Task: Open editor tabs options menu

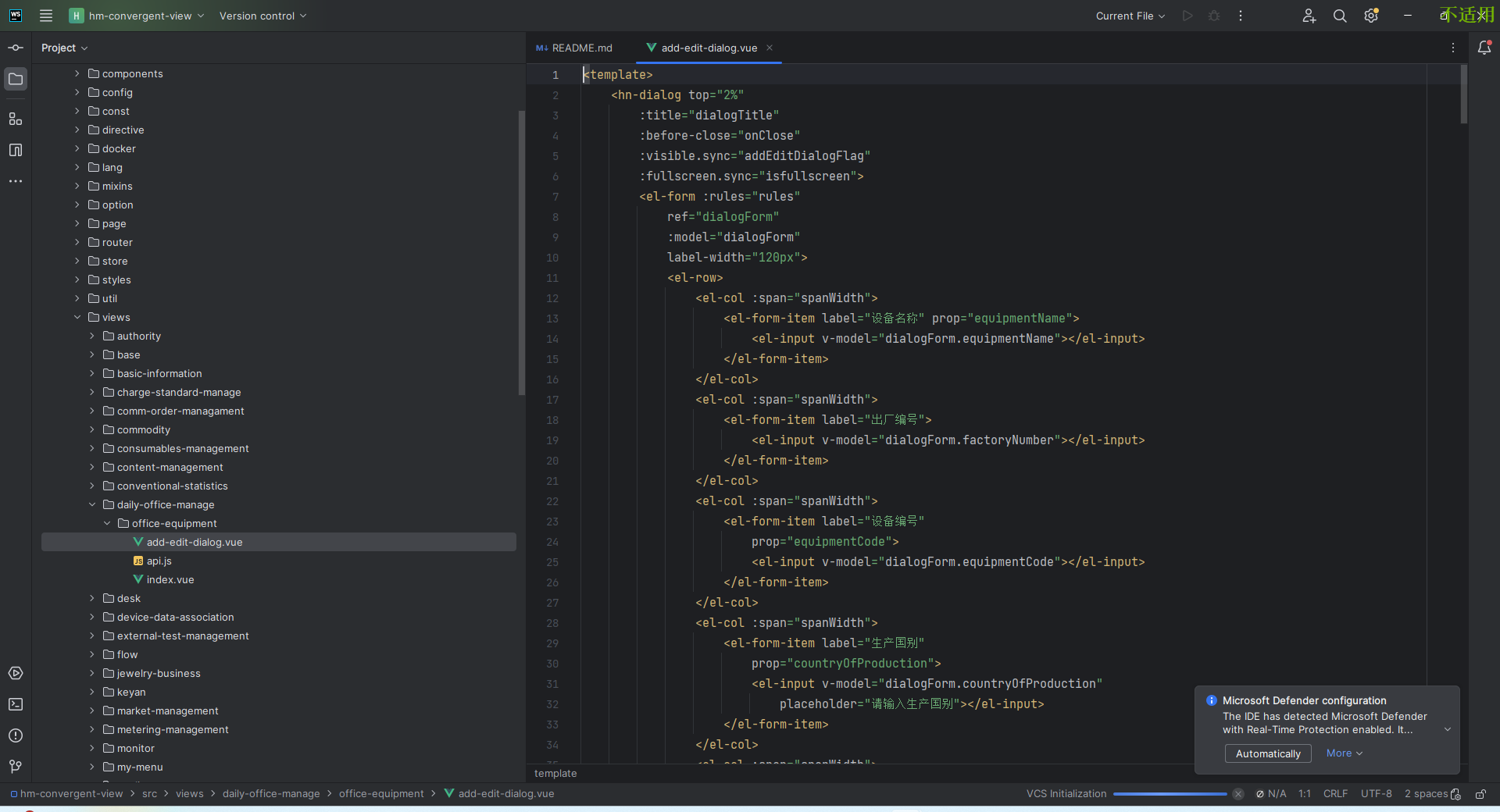Action: [1453, 48]
